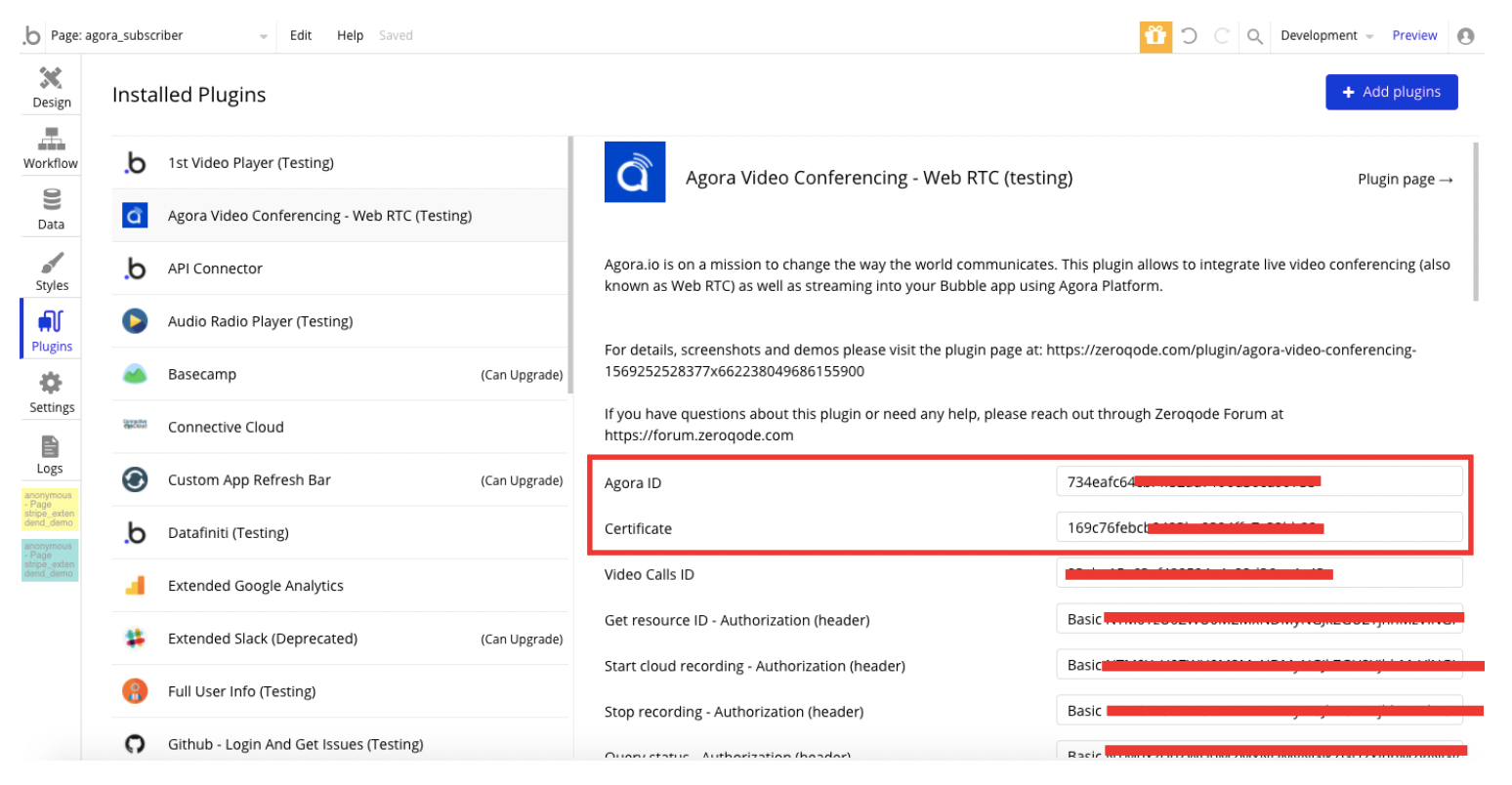Viewport: 1512px width, 785px height.
Task: Select Custom App Refresh Bar name
Action: coord(249,479)
